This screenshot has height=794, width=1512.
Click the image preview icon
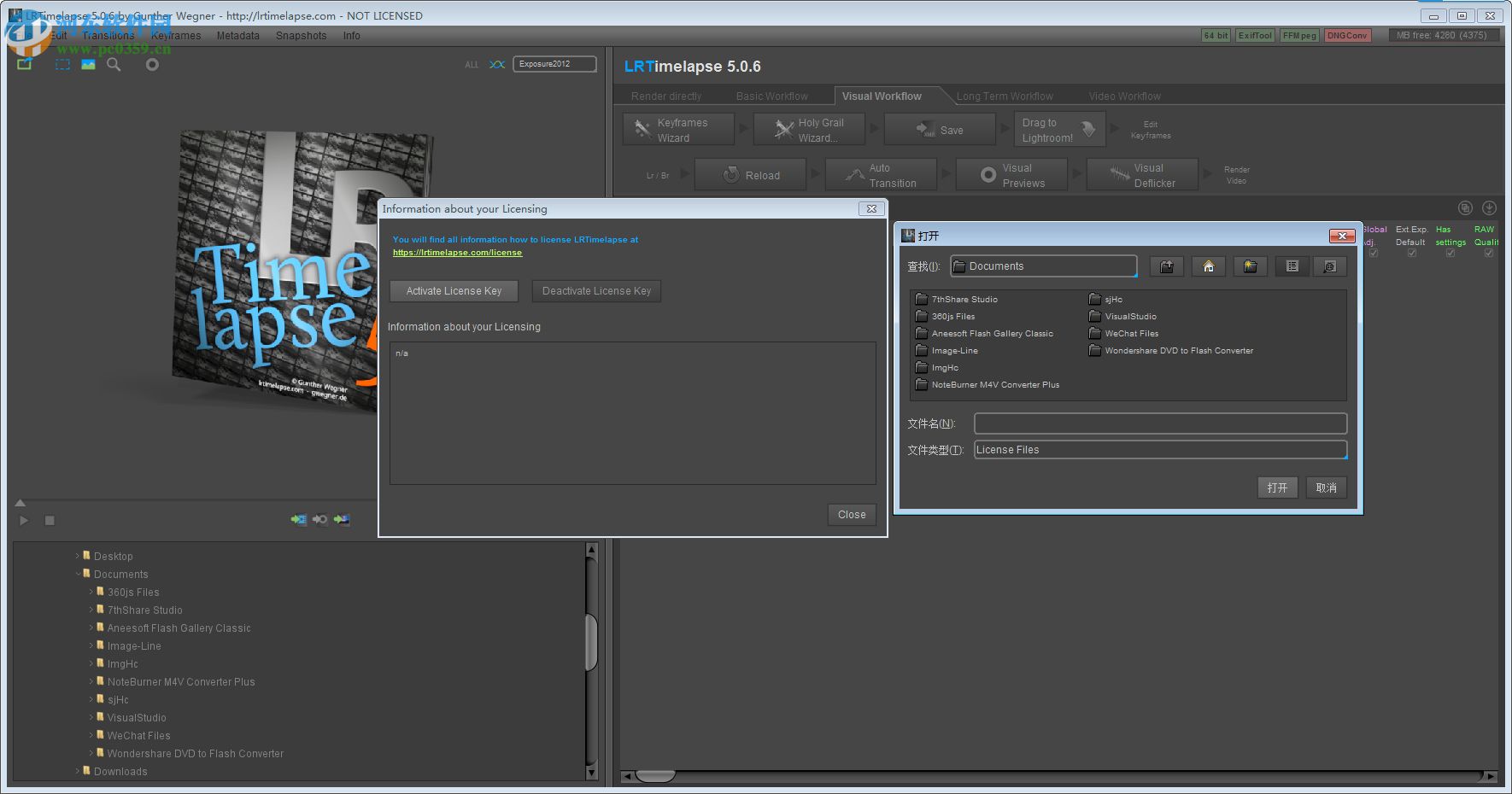tap(88, 64)
